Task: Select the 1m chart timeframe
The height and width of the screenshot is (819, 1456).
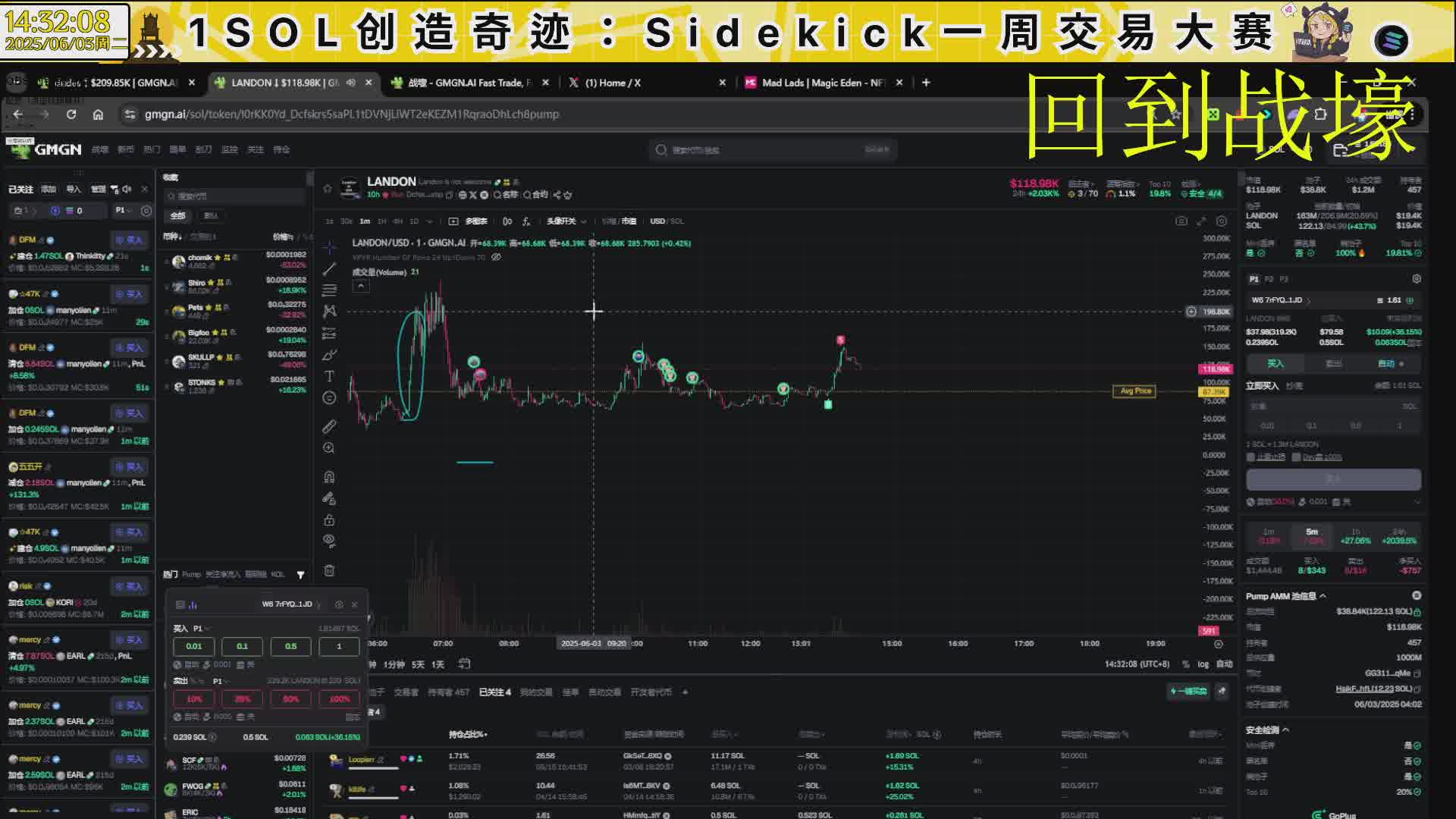Action: click(365, 221)
